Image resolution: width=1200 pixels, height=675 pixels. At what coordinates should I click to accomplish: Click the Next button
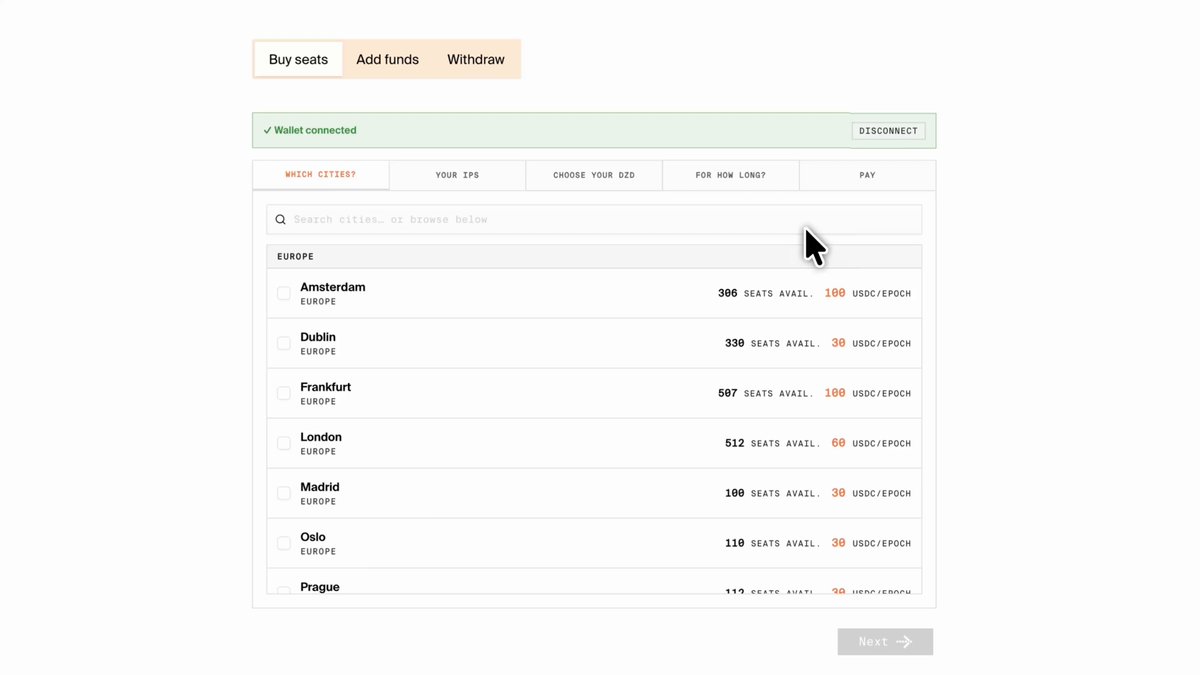885,642
